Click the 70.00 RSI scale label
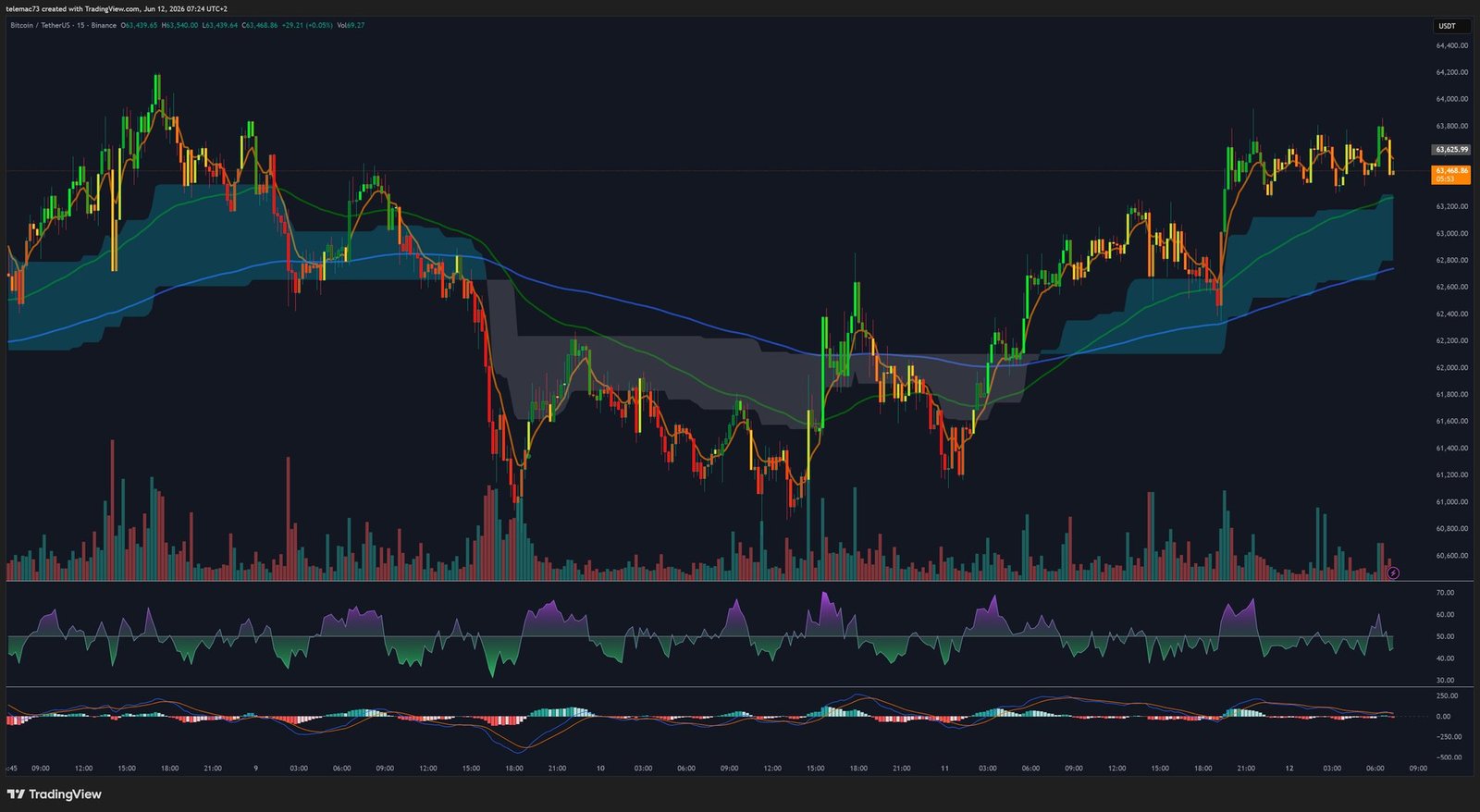The height and width of the screenshot is (812, 1480). [x=1445, y=592]
